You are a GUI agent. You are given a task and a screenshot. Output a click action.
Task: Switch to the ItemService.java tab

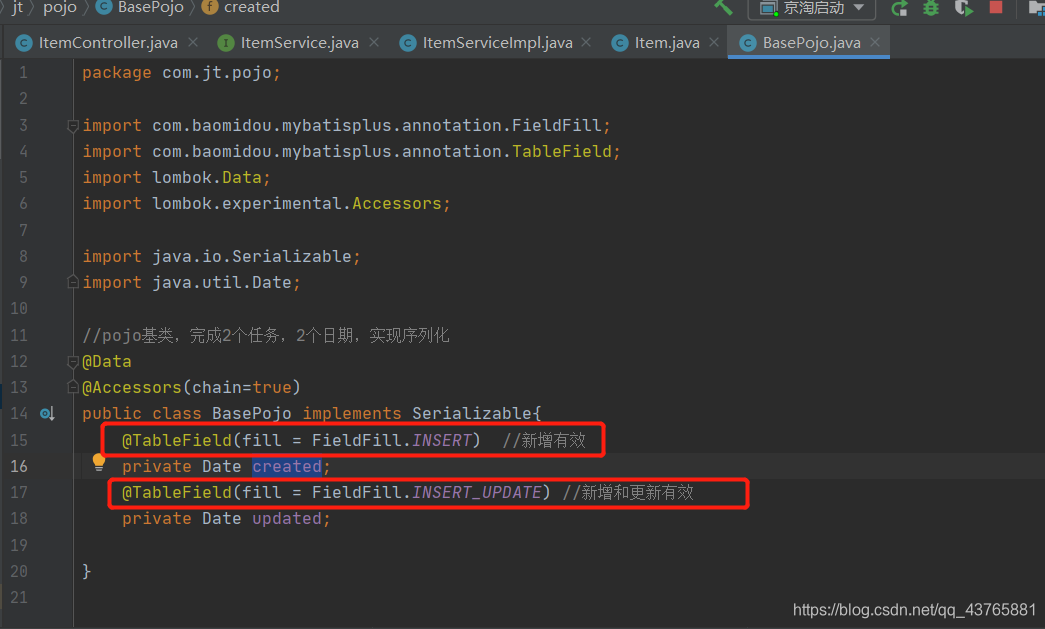299,43
